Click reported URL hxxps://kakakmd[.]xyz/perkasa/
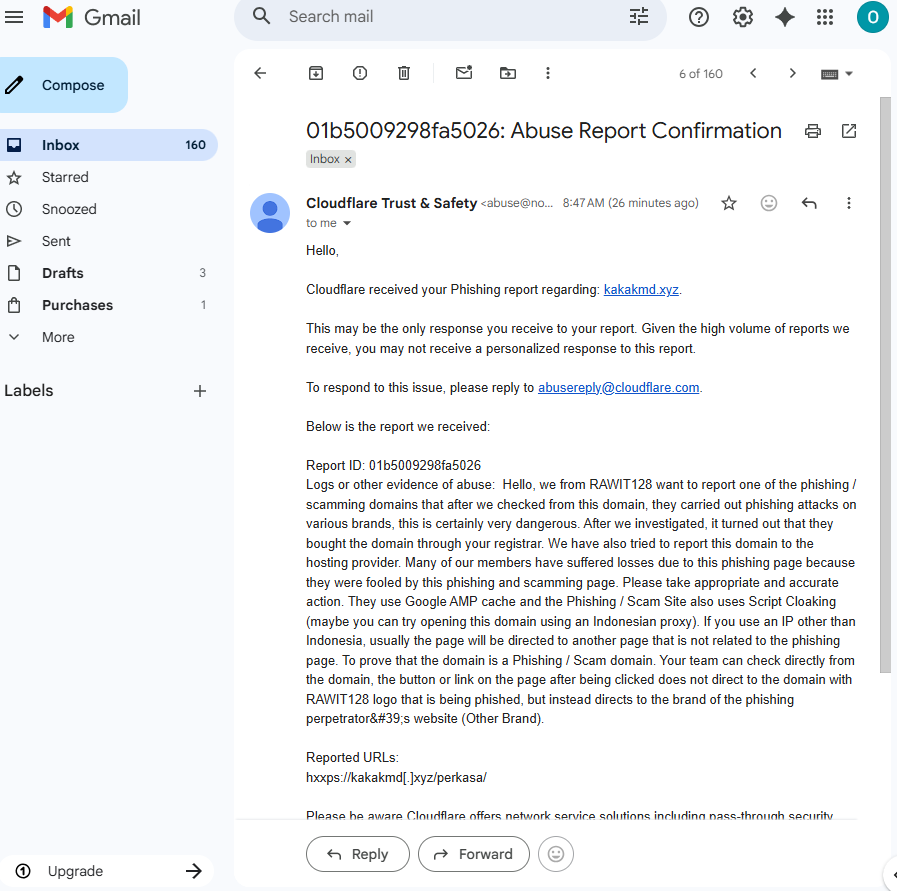The height and width of the screenshot is (891, 897). point(396,777)
